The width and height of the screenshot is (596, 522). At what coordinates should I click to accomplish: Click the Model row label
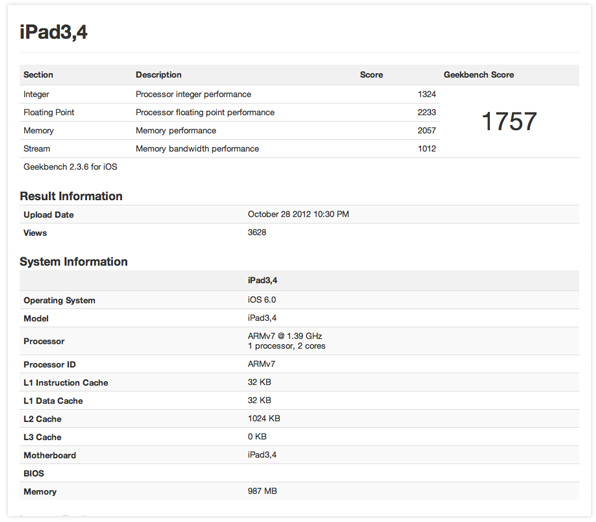pos(36,319)
